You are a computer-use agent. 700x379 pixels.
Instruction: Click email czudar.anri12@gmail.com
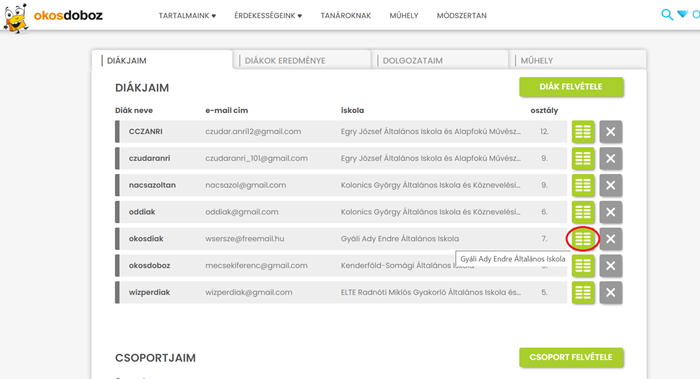[253, 132]
